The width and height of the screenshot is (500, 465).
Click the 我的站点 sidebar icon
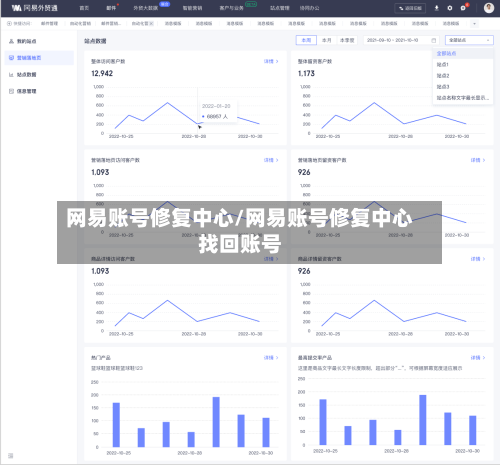tap(11, 41)
